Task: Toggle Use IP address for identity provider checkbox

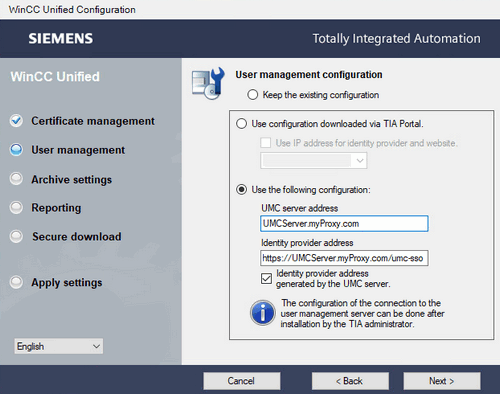Action: click(x=266, y=143)
